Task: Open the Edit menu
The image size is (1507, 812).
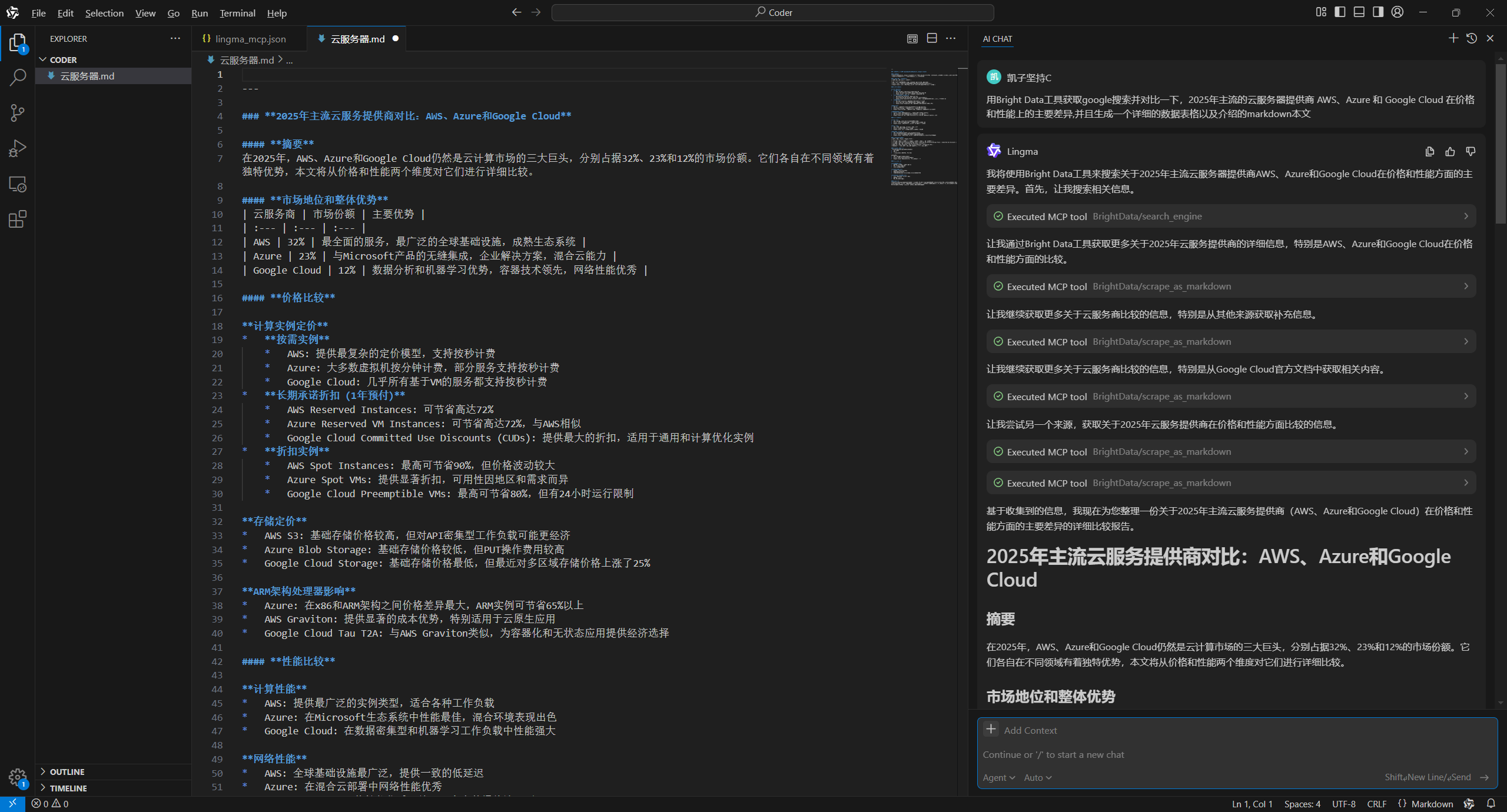Action: (65, 13)
